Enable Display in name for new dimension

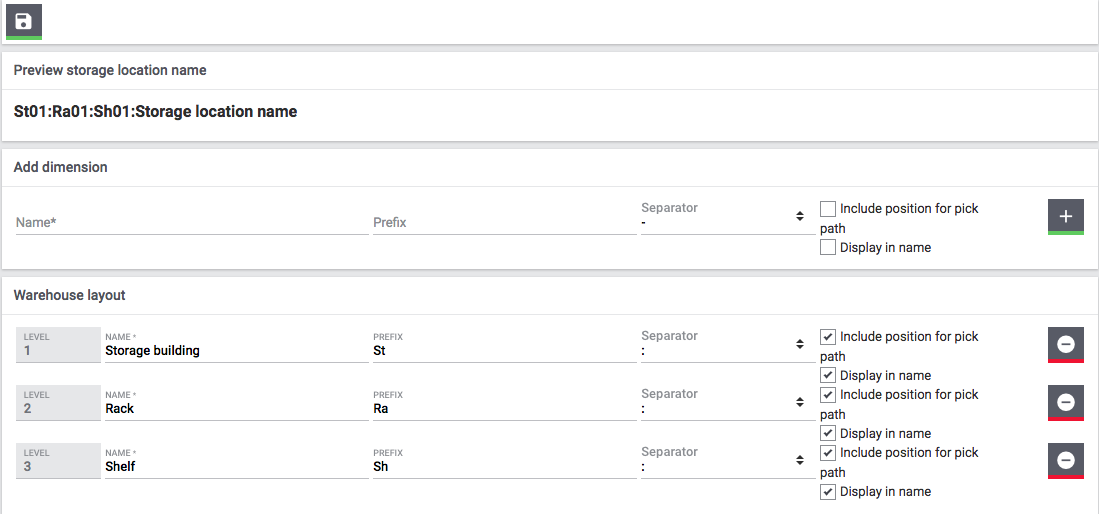828,248
